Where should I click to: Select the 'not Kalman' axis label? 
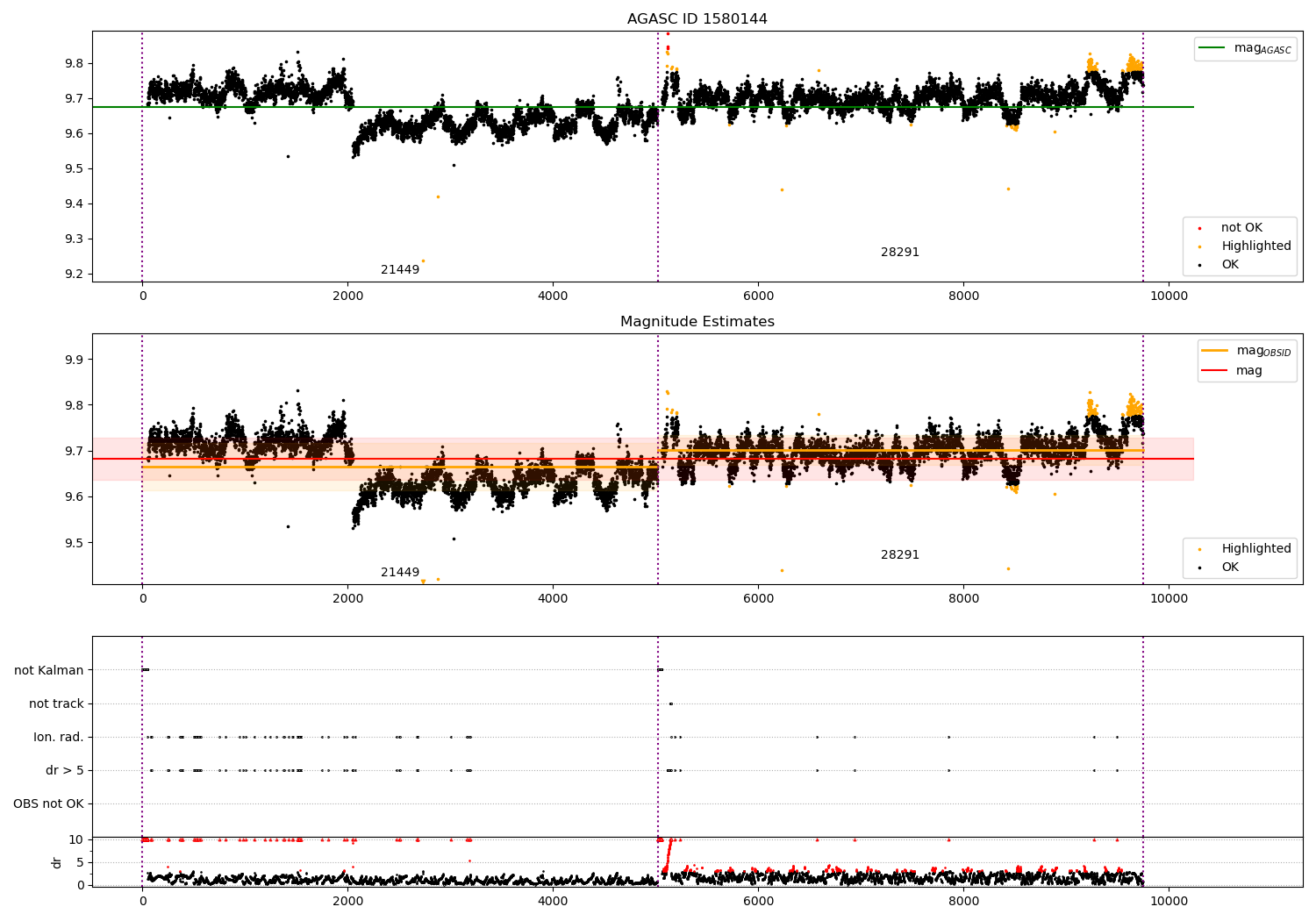pyautogui.click(x=49, y=671)
